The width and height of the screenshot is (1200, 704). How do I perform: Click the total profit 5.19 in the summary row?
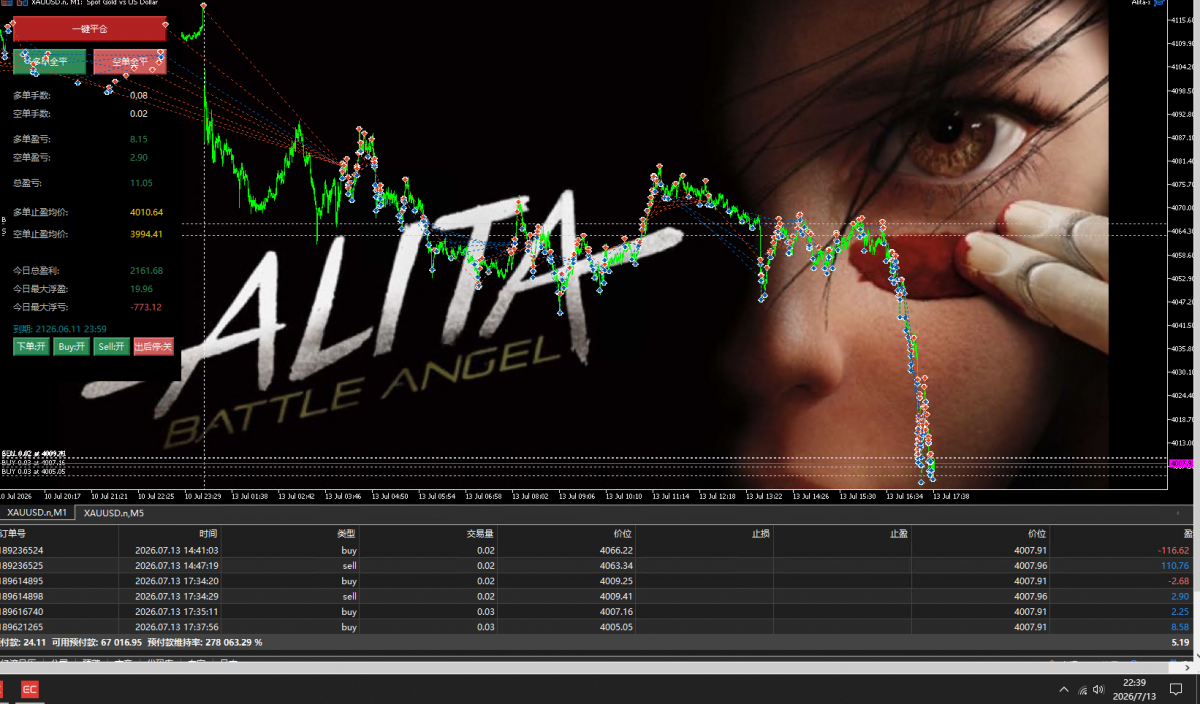(x=1182, y=643)
